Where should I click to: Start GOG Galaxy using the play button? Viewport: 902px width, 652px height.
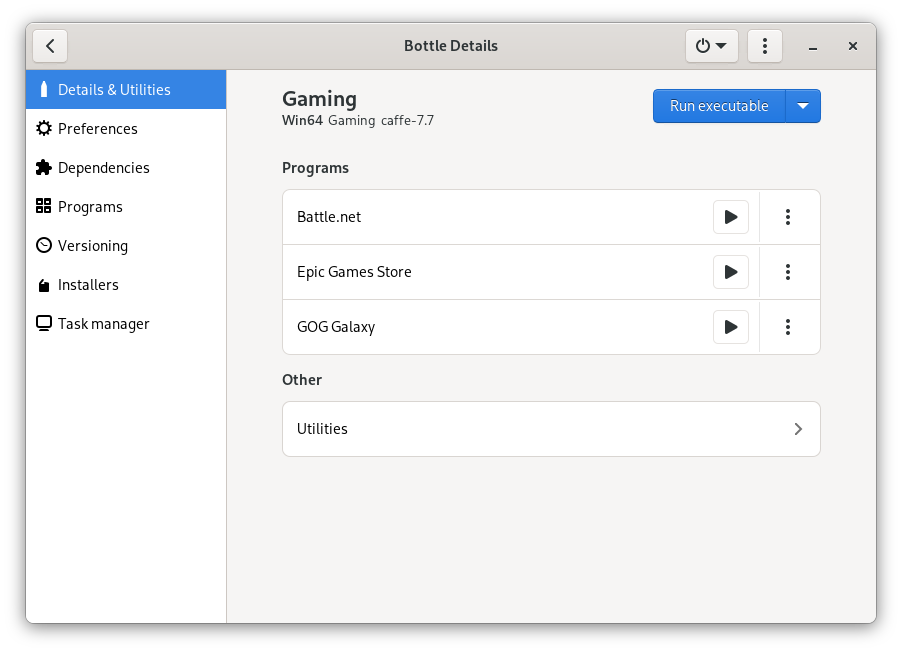click(730, 327)
